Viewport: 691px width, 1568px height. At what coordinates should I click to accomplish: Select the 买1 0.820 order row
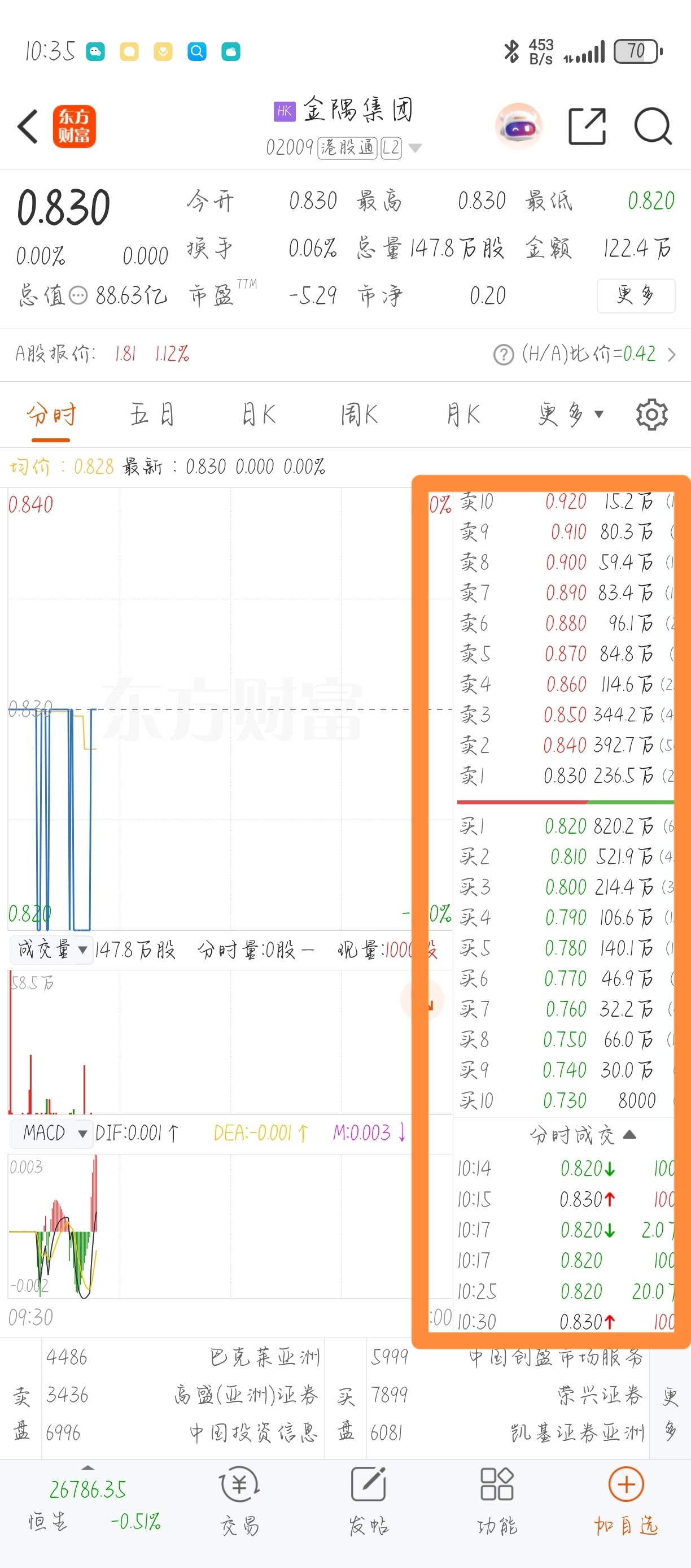coord(565,826)
